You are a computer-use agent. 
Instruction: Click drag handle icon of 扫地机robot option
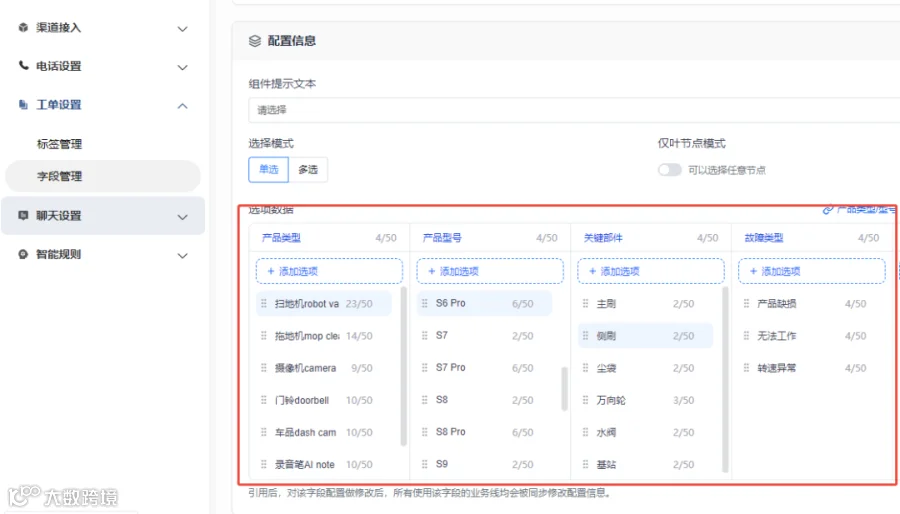click(263, 303)
